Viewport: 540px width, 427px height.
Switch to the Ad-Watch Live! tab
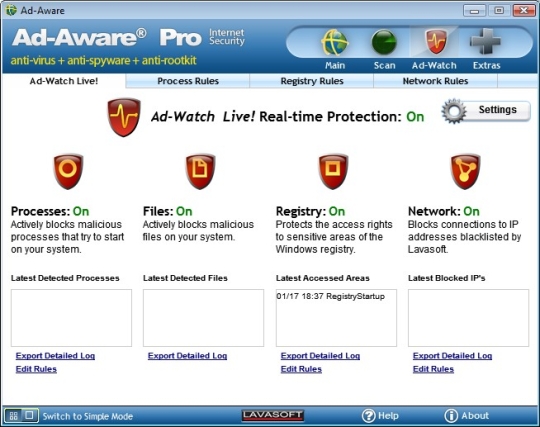click(x=64, y=81)
